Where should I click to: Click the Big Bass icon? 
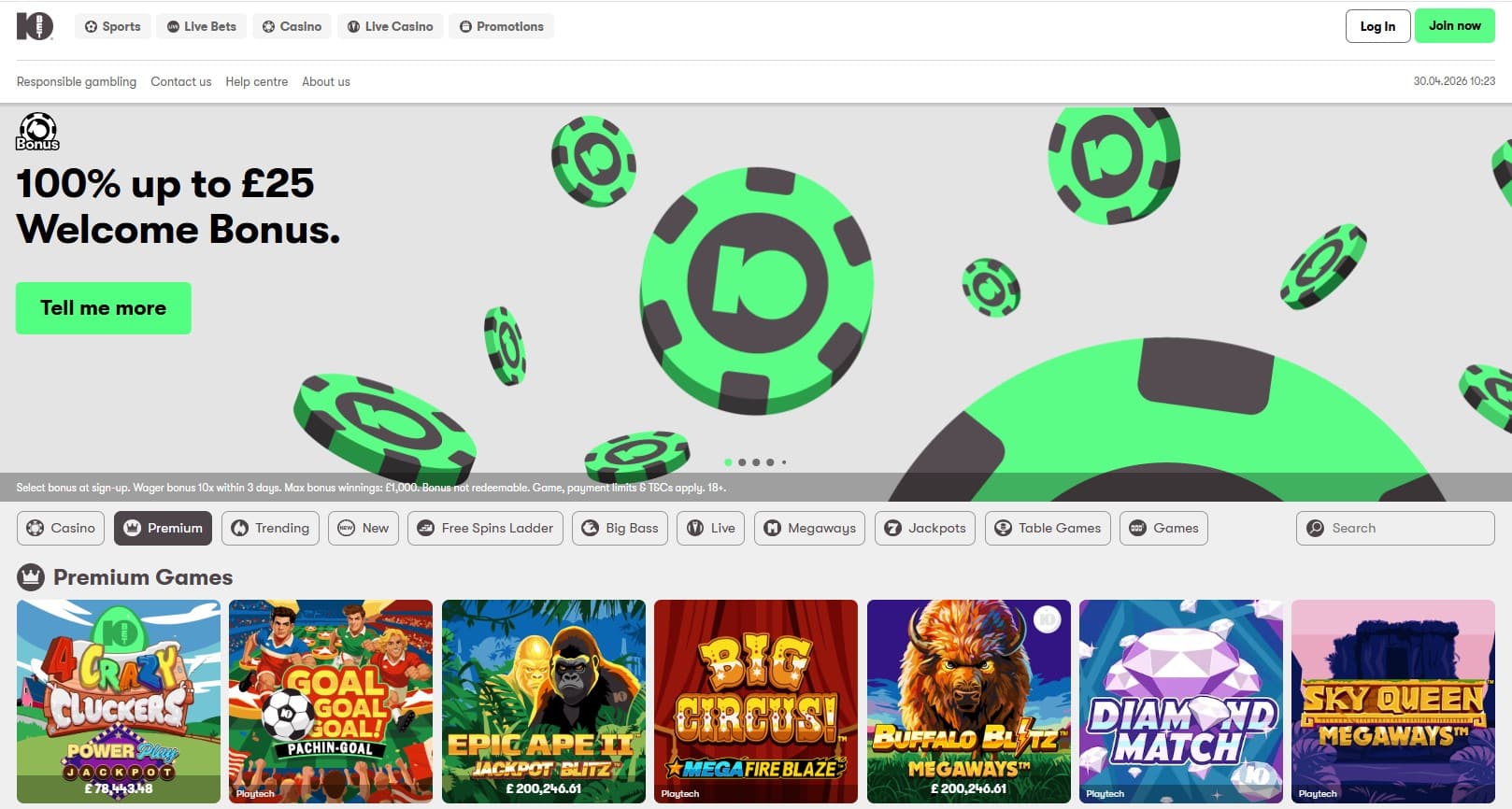tap(591, 528)
